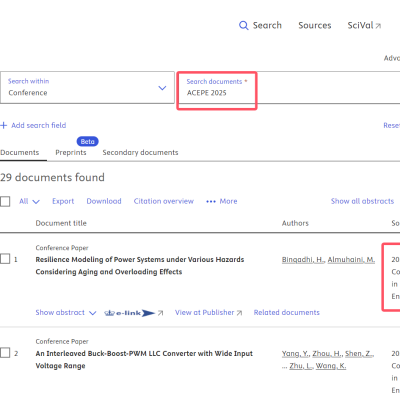
Task: Tick the checkbox for document 2
Action: click(x=5, y=353)
